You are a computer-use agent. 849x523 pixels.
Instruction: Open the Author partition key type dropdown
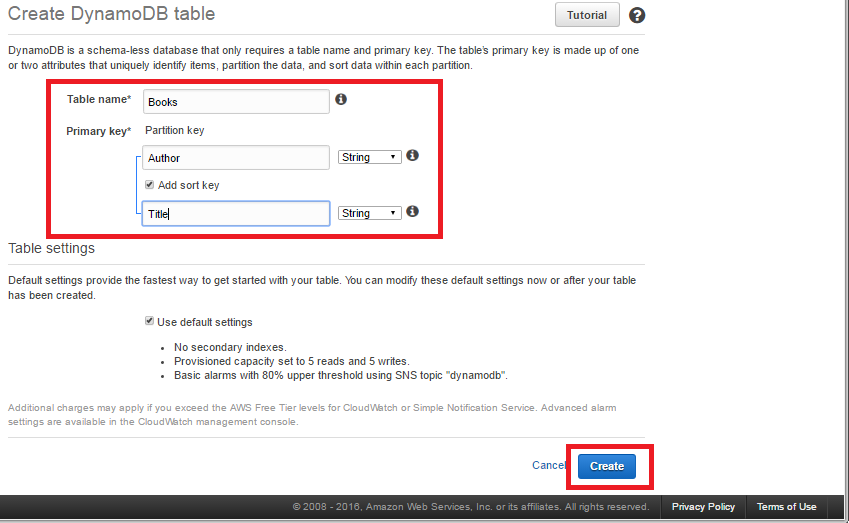370,157
